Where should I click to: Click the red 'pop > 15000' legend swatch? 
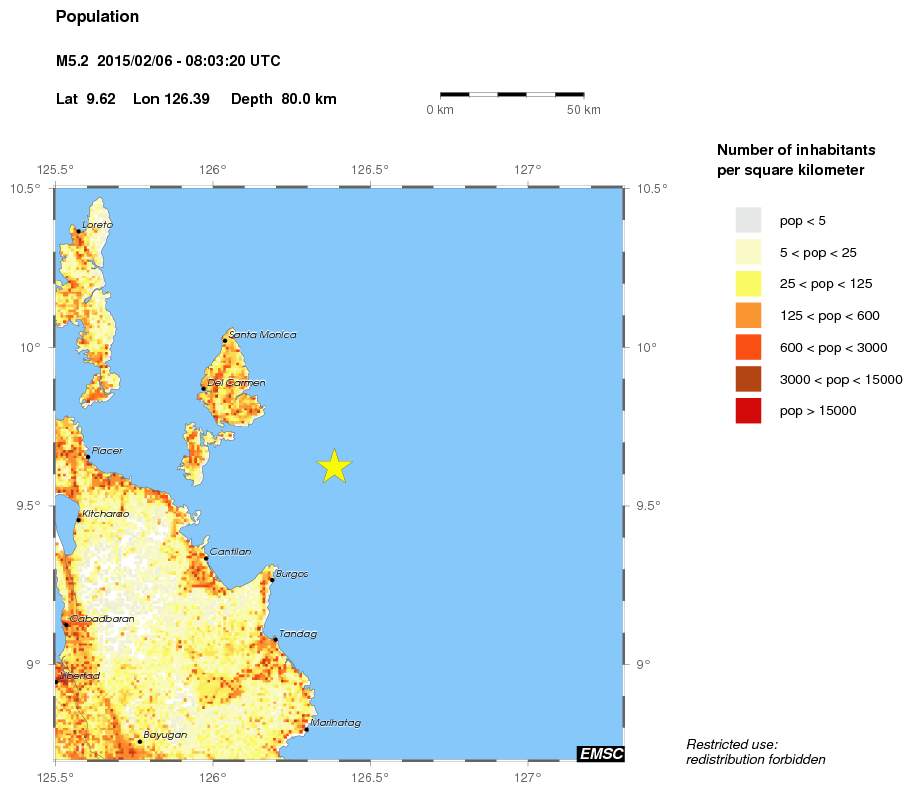[x=748, y=410]
